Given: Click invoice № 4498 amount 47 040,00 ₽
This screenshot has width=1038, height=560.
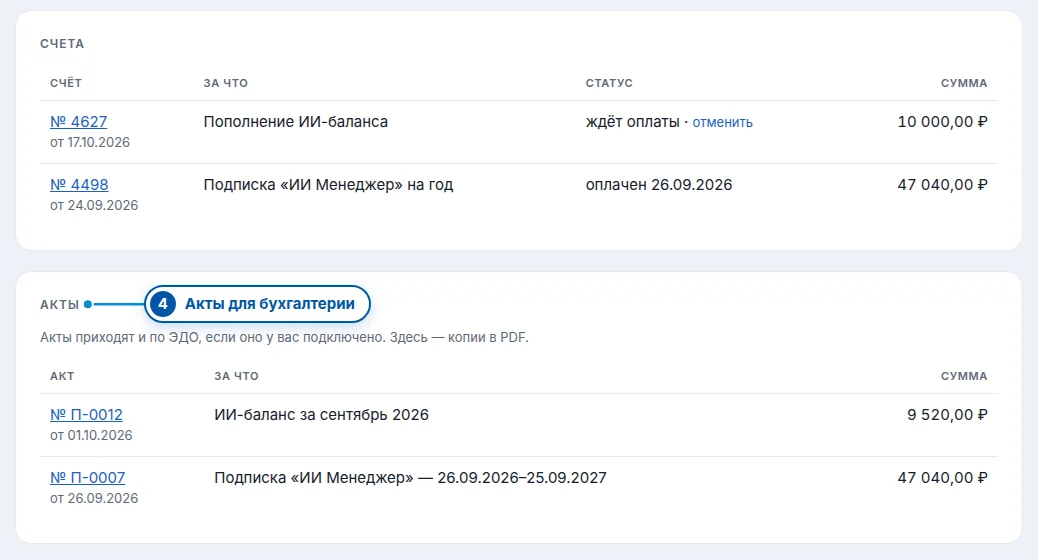Looking at the screenshot, I should pos(942,185).
